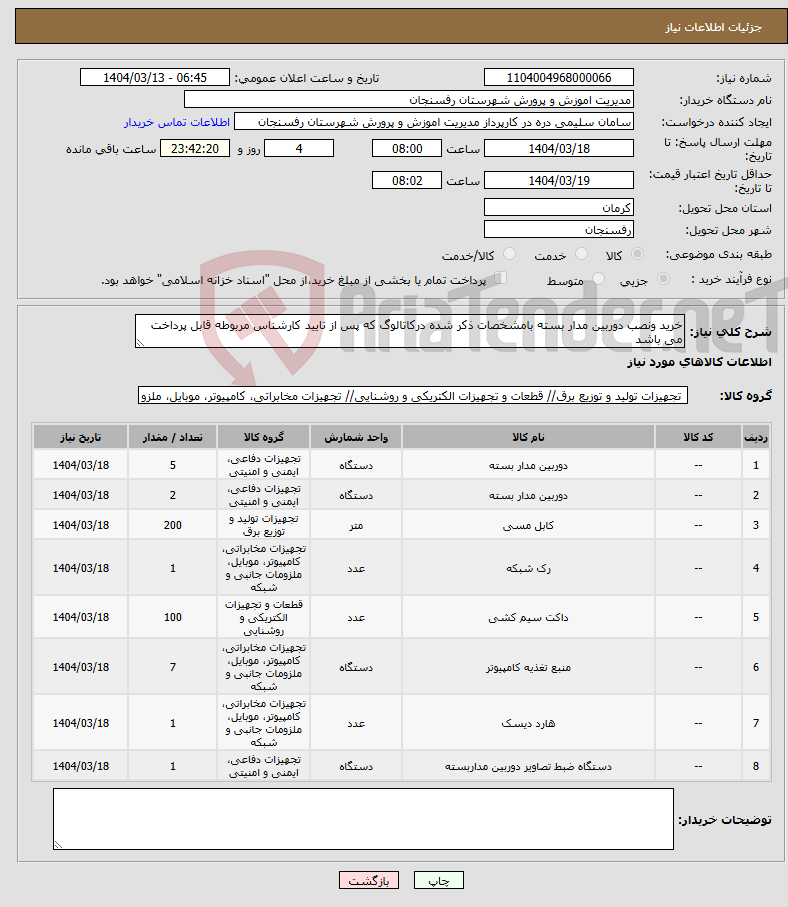Viewport: 788px width, 907px height.
Task: Select the متوسط purchase type radio
Action: click(x=598, y=279)
